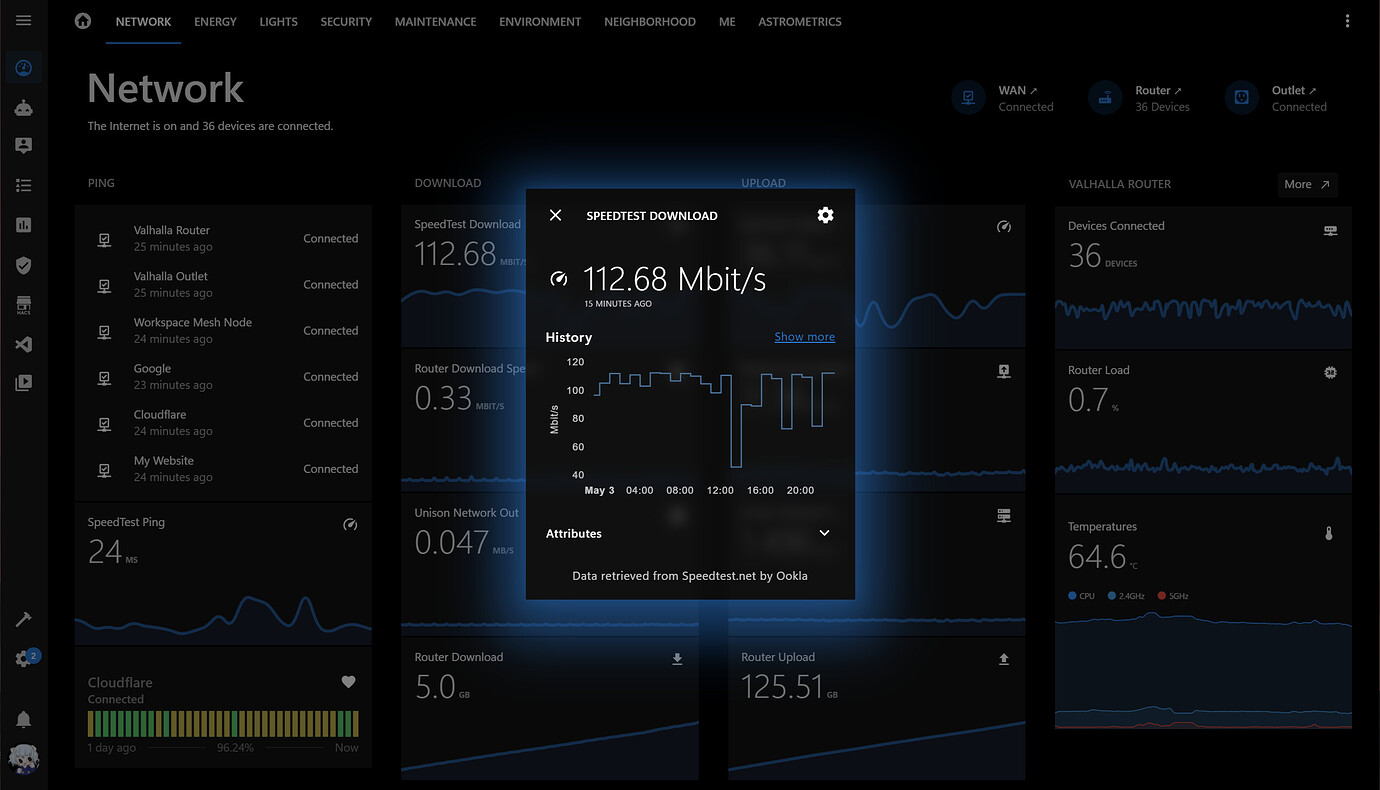The width and height of the screenshot is (1380, 790).
Task: Click the download arrow on Router Download card
Action: click(x=677, y=659)
